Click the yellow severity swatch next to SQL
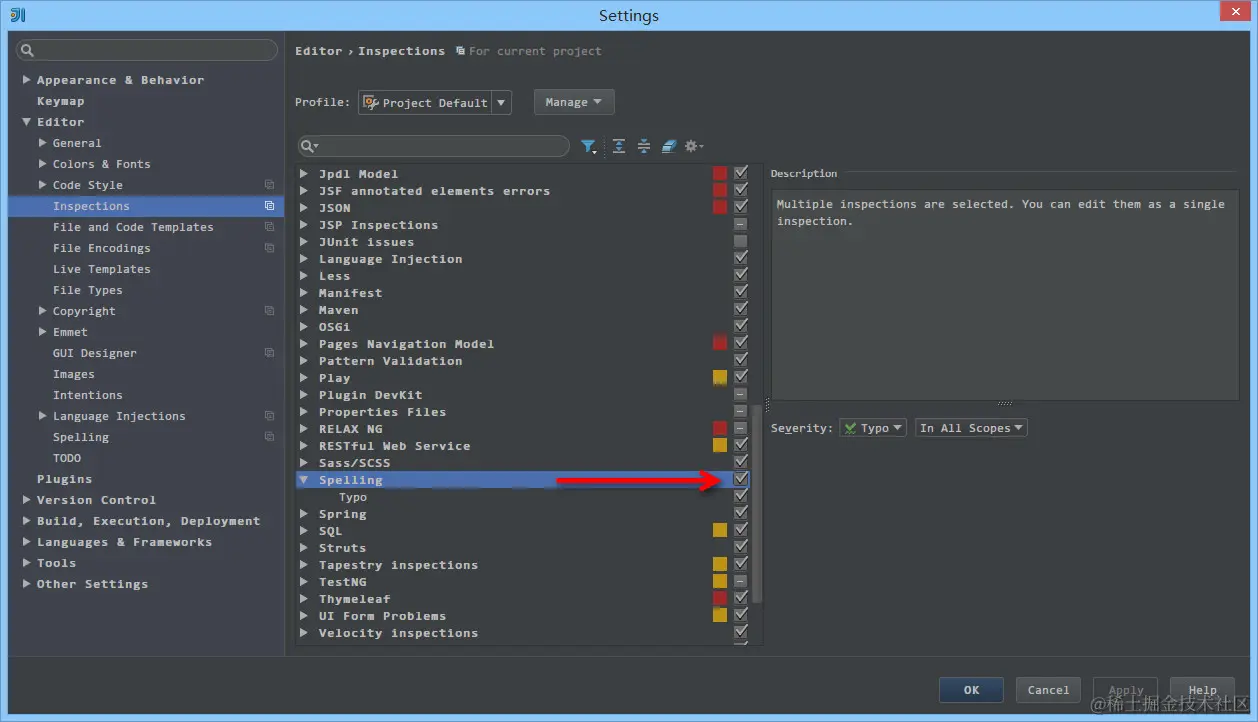This screenshot has width=1258, height=722. 719,530
